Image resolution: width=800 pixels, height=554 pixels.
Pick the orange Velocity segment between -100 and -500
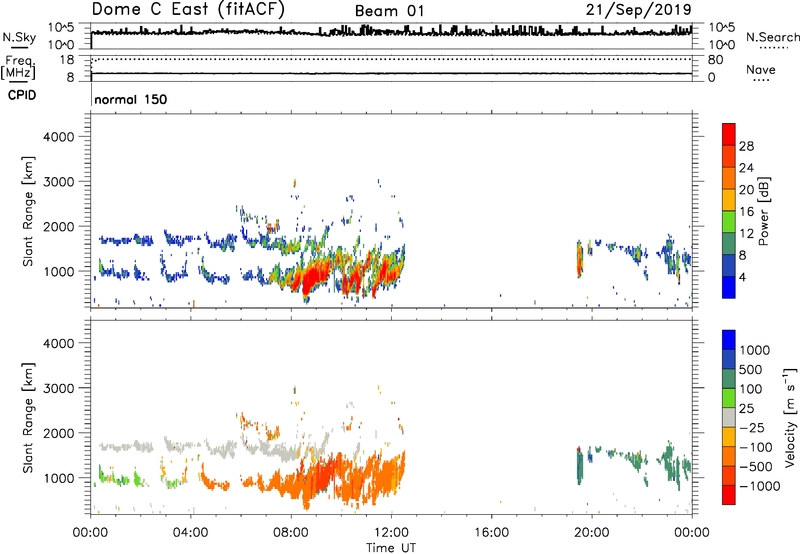pos(729,457)
